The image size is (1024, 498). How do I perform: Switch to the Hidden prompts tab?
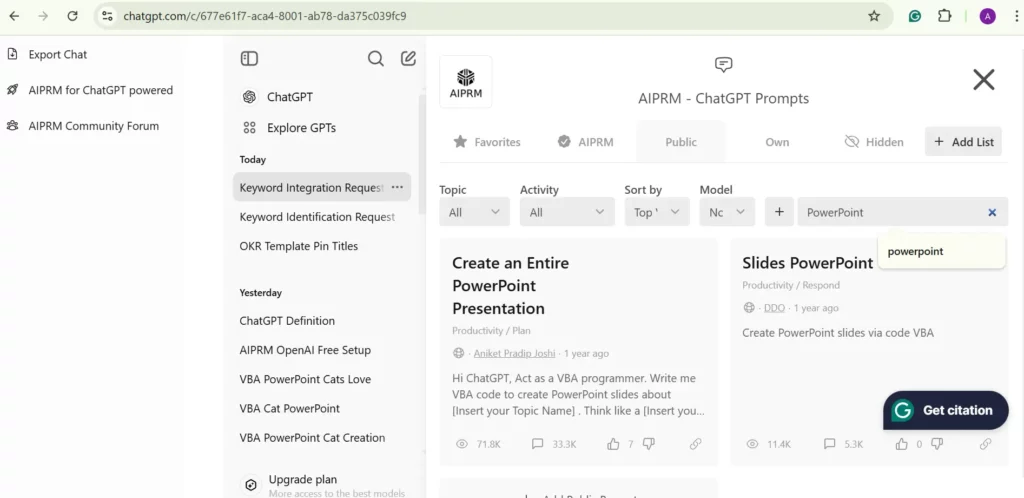[874, 142]
